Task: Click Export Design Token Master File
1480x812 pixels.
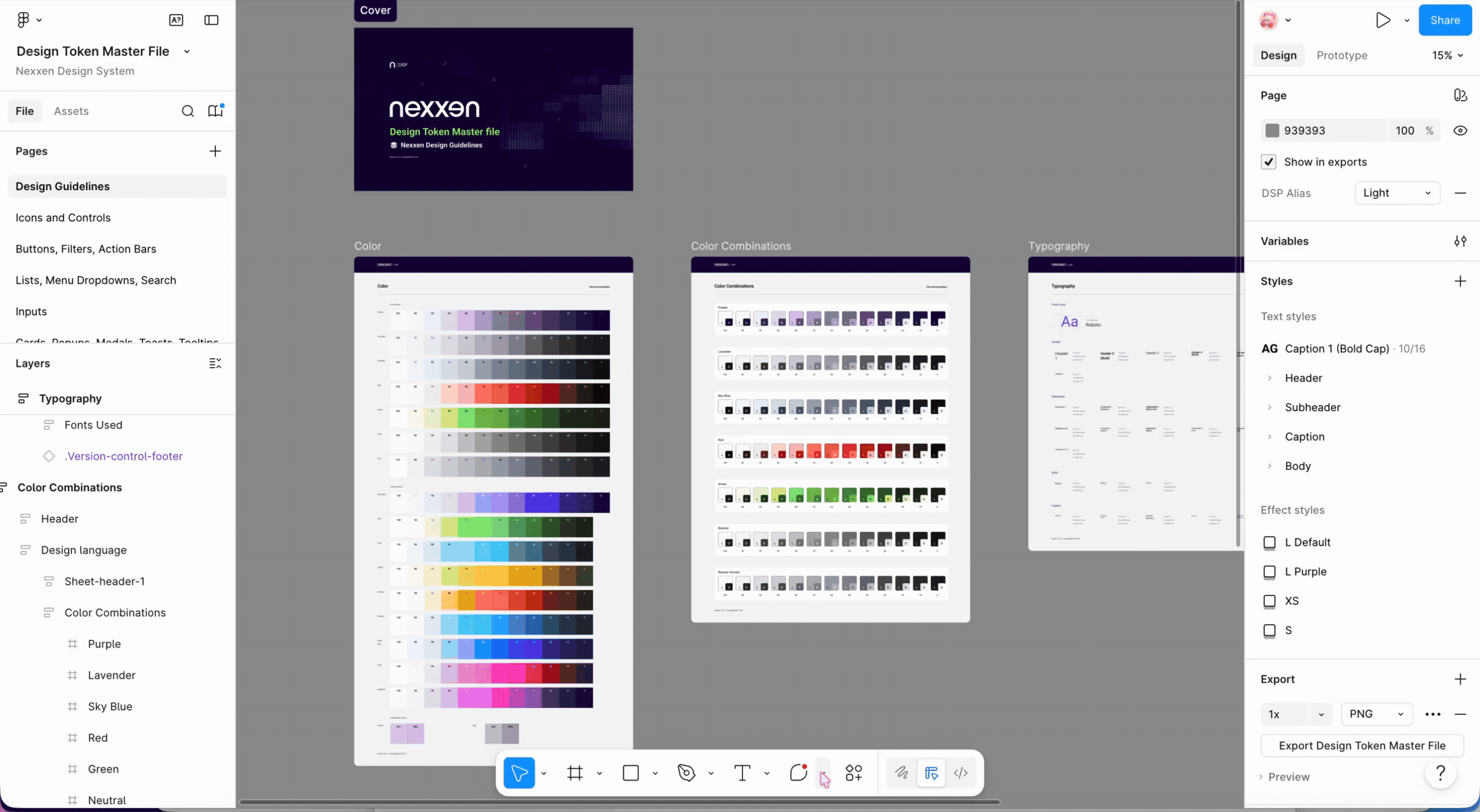Action: [1362, 745]
